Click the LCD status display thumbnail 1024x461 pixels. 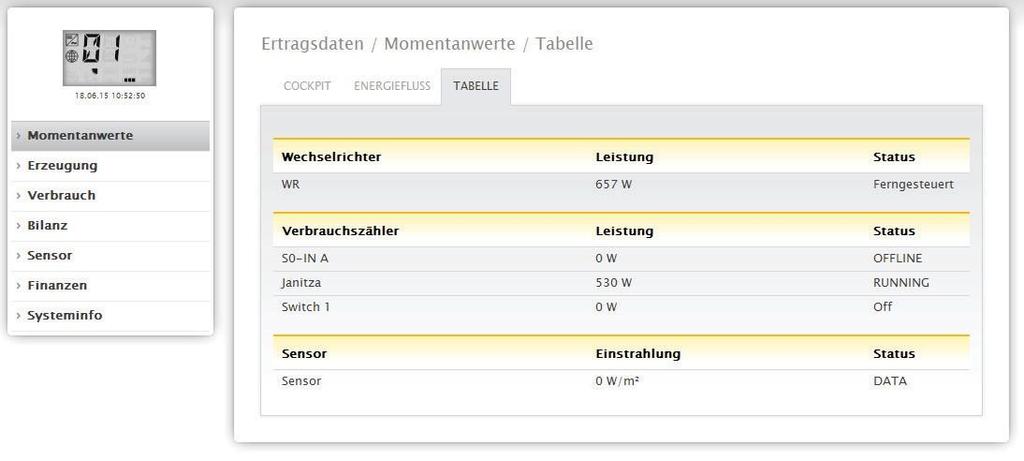(109, 57)
